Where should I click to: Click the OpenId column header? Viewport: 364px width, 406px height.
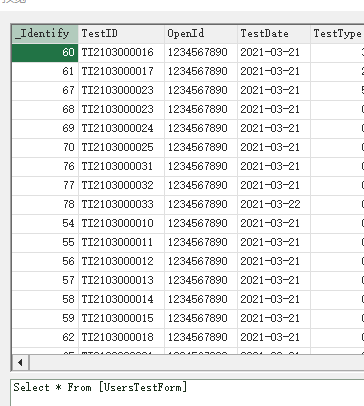coord(201,34)
